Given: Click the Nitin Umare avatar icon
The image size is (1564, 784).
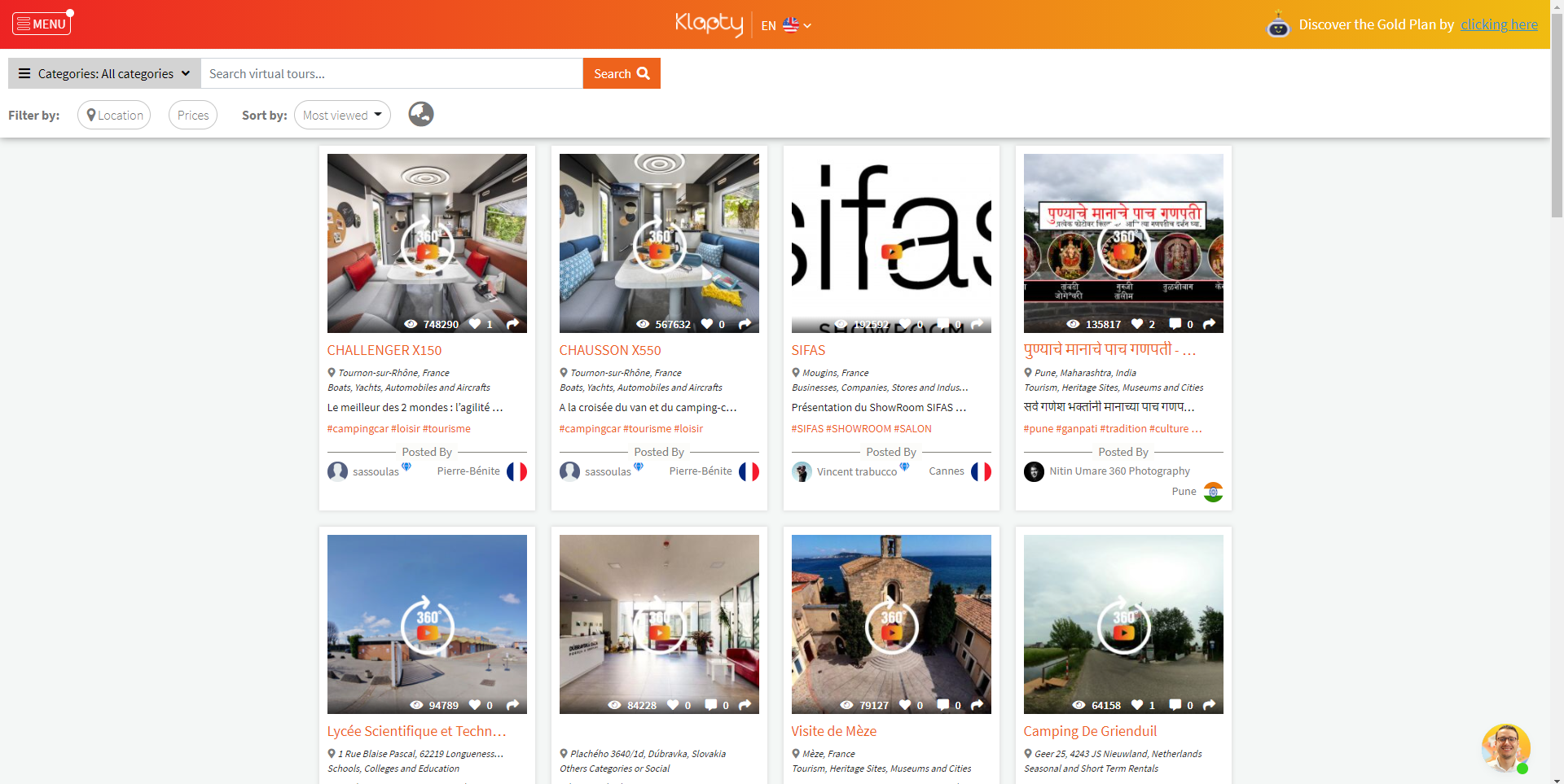Looking at the screenshot, I should [x=1034, y=471].
